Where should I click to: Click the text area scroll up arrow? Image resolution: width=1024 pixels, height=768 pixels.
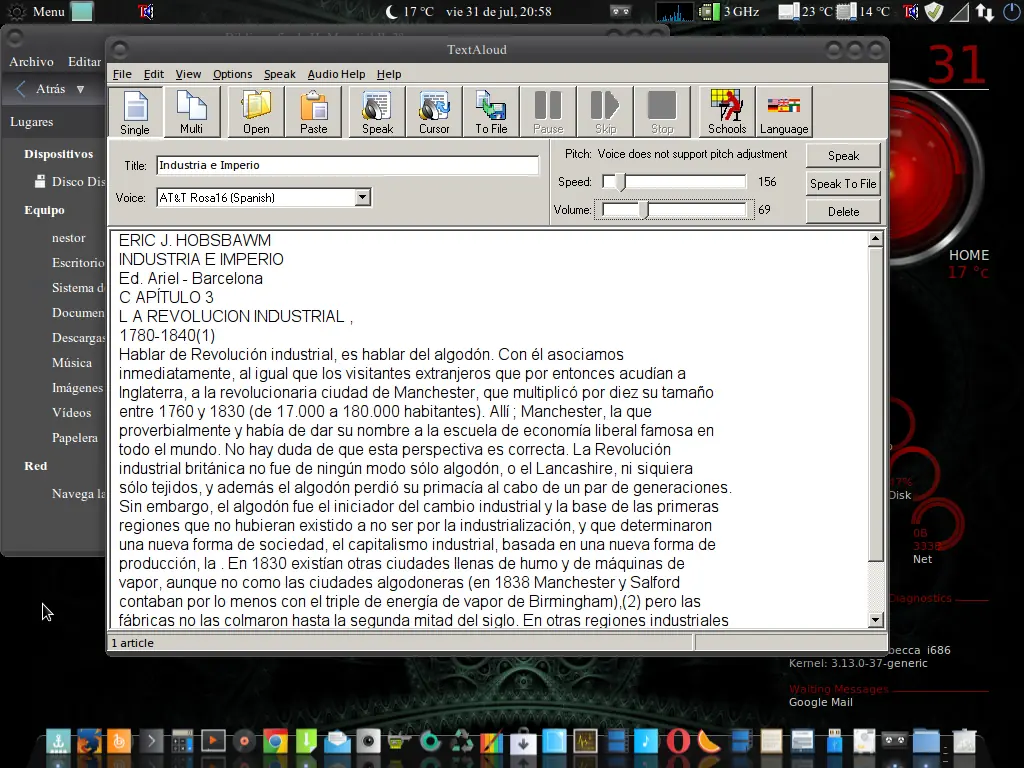pos(875,239)
